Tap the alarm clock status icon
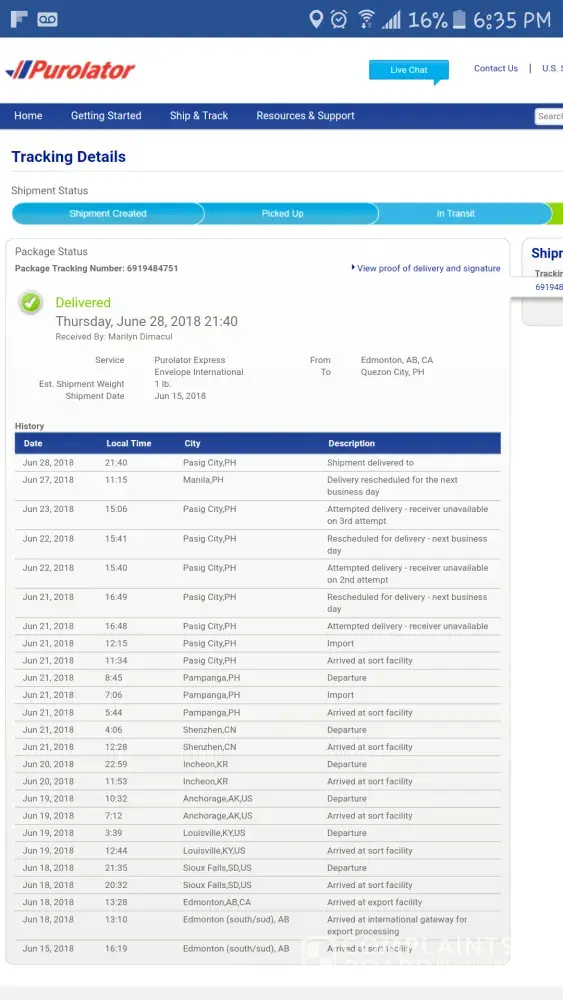 pyautogui.click(x=339, y=19)
